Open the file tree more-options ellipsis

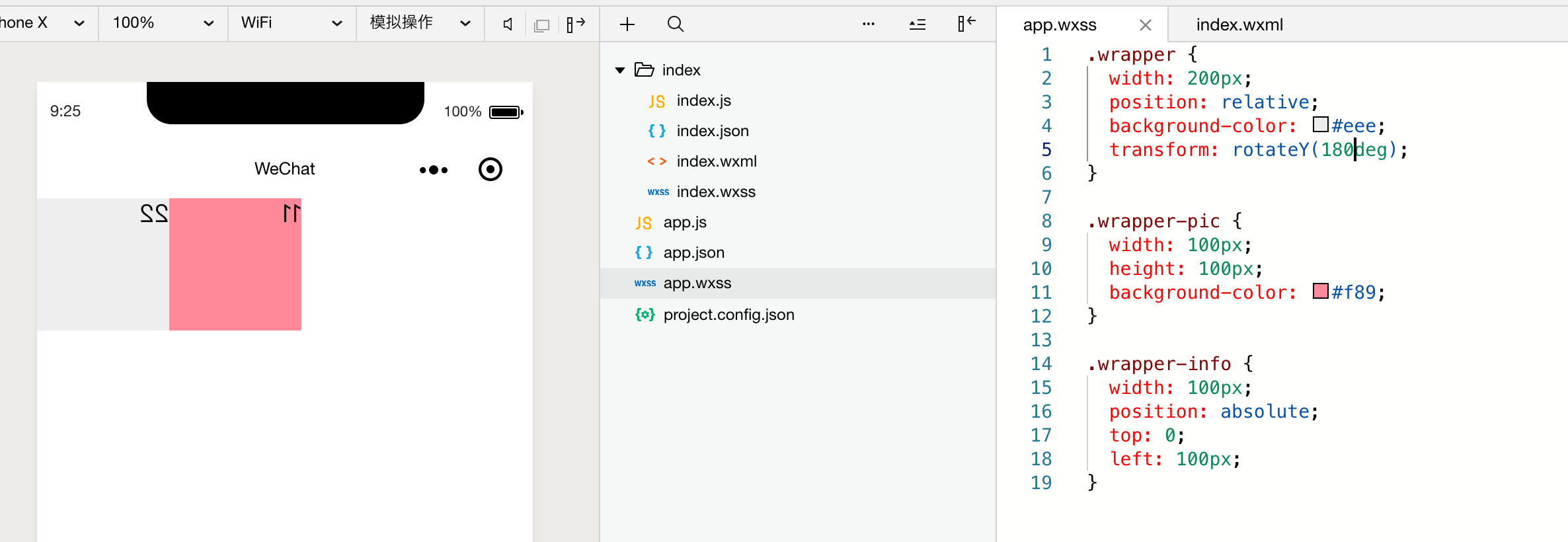[x=869, y=24]
